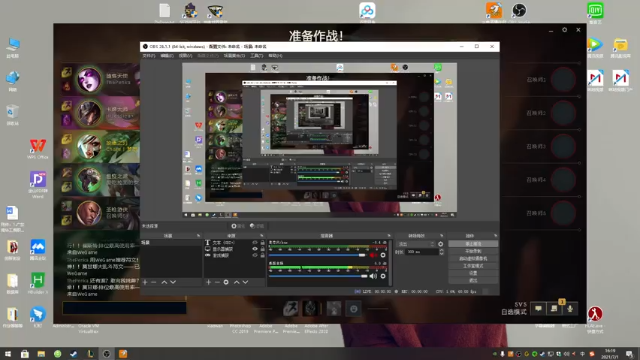
Task: Move source down using Sources panel down arrow
Action: [x=245, y=282]
